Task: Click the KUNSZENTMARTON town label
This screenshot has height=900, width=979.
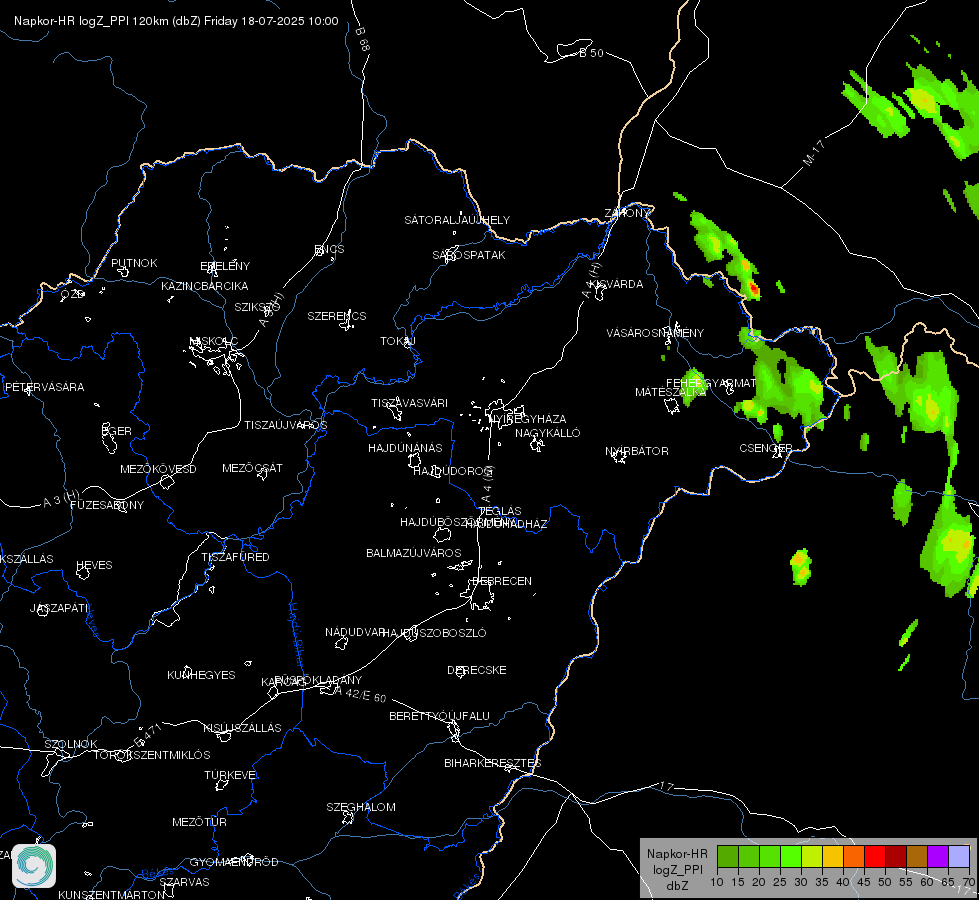Action: pos(112,894)
